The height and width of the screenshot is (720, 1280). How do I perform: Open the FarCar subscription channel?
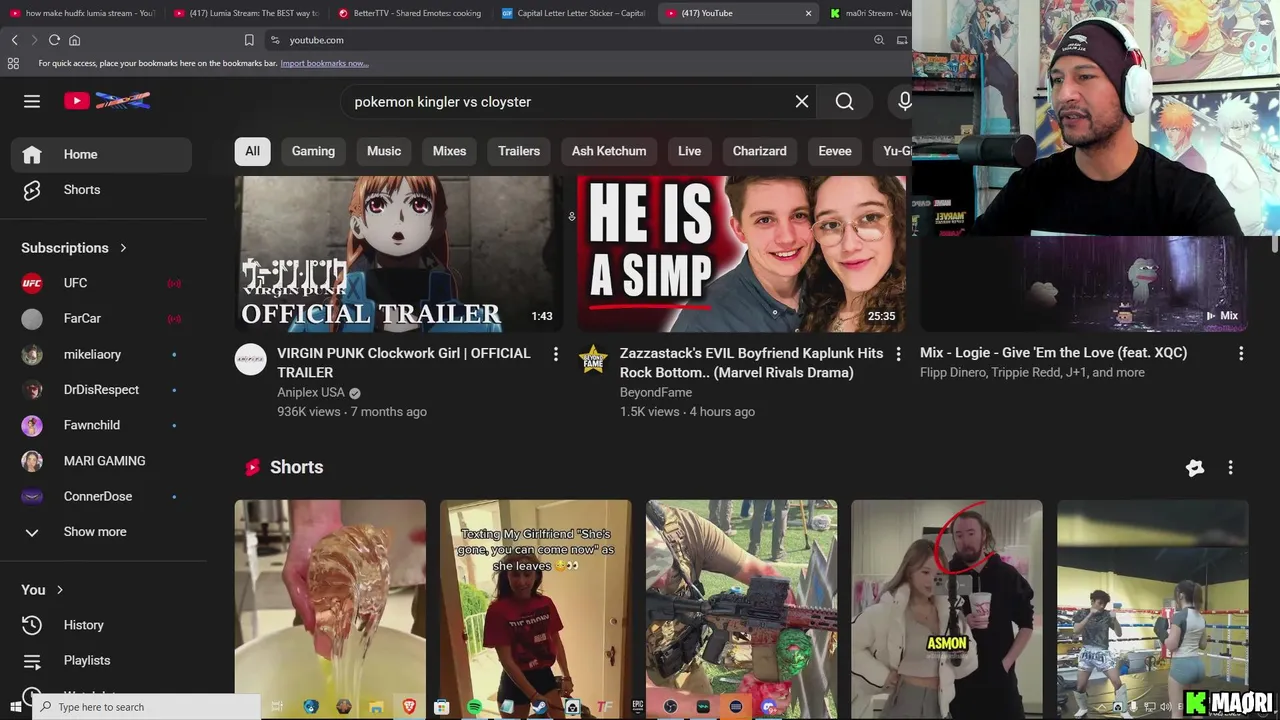pyautogui.click(x=101, y=318)
